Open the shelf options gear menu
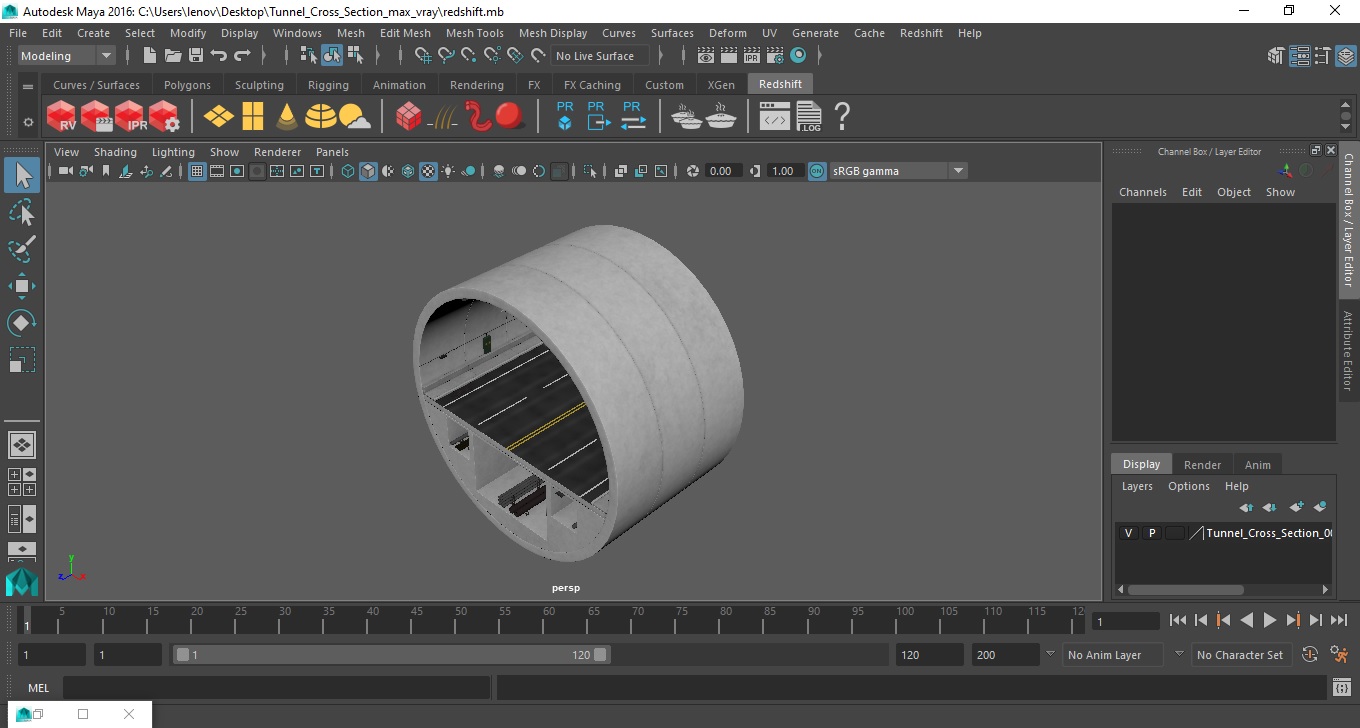 pos(28,122)
